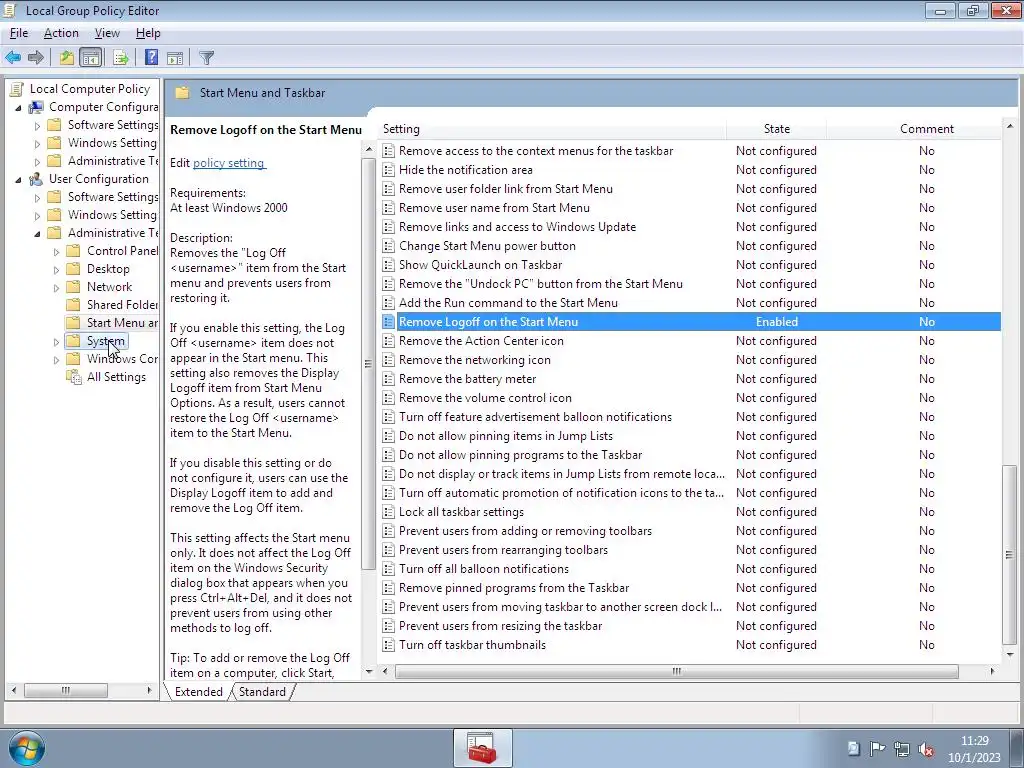Click the Forward arrow toolbar button
1024x768 pixels.
(36, 57)
